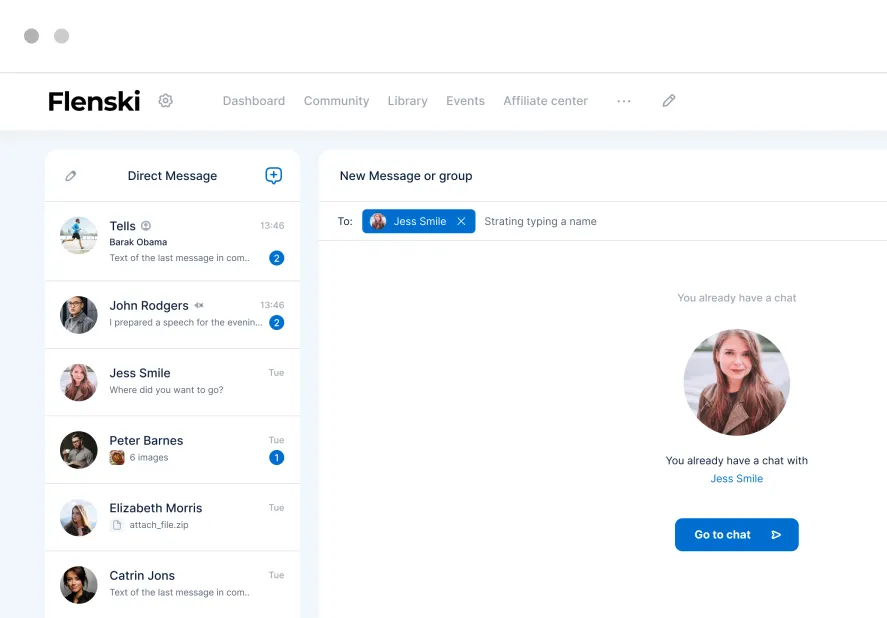
Task: Click attach_file.zip file icon
Action: 117,525
